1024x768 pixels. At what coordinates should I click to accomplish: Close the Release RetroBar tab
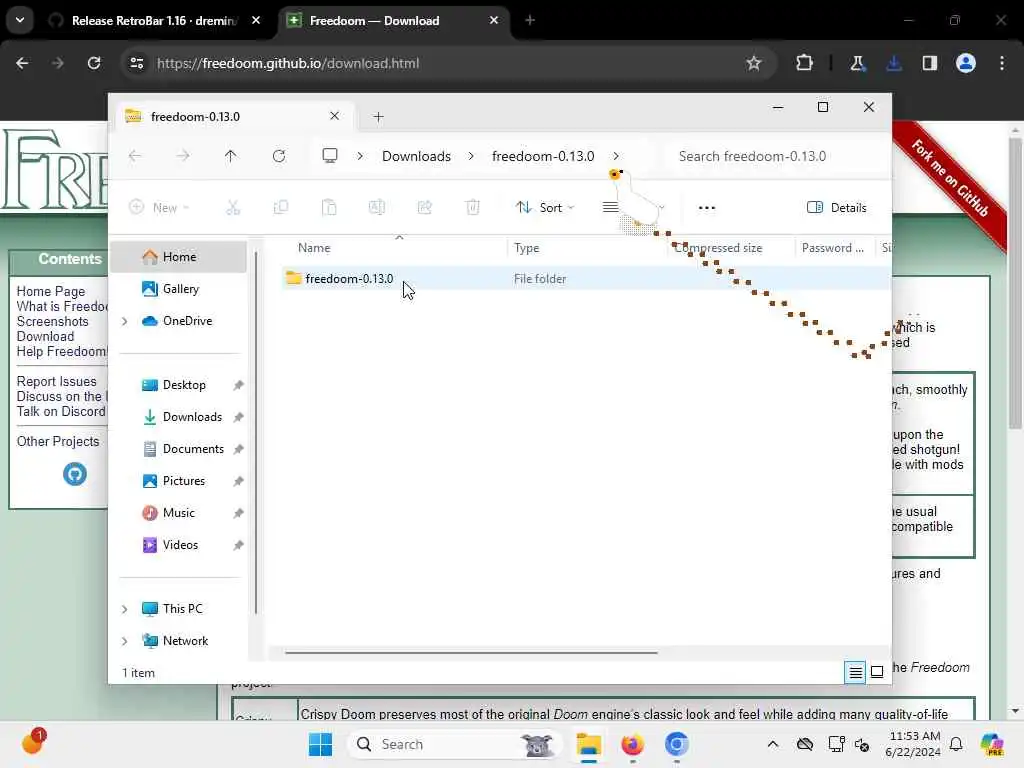256,21
